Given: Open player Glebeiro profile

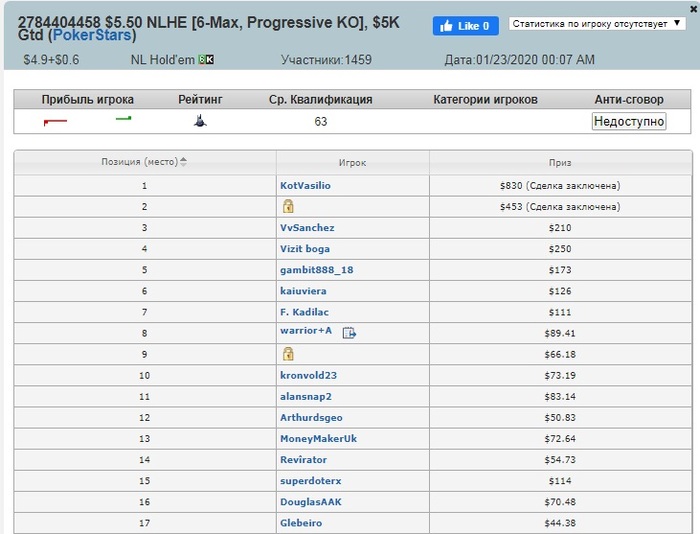Looking at the screenshot, I should [x=301, y=523].
